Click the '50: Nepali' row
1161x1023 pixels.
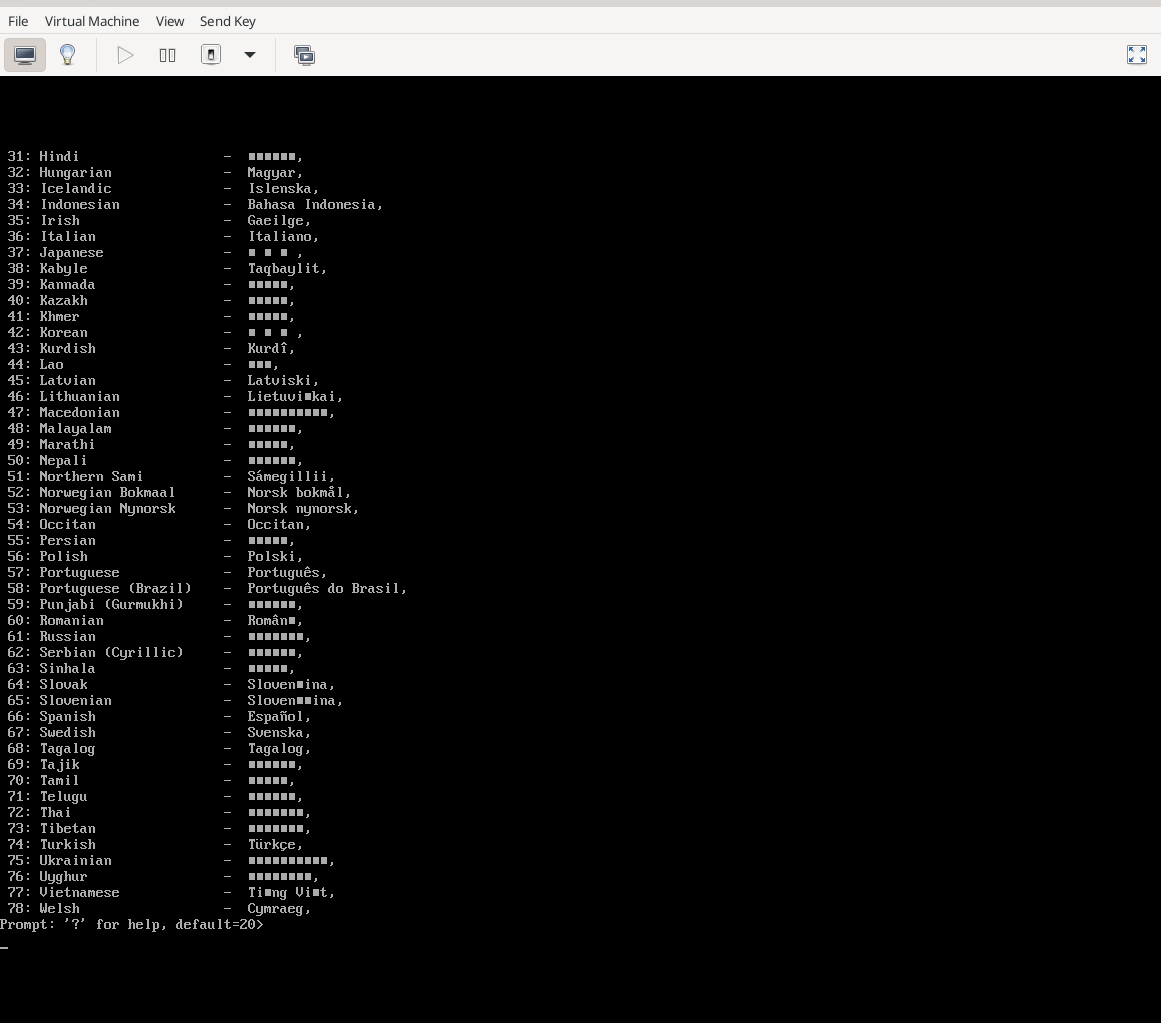(x=155, y=460)
